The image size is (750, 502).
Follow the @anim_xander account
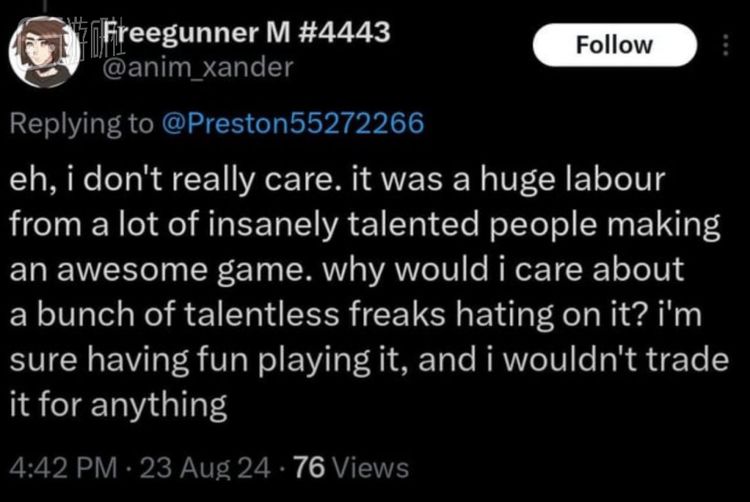(615, 45)
